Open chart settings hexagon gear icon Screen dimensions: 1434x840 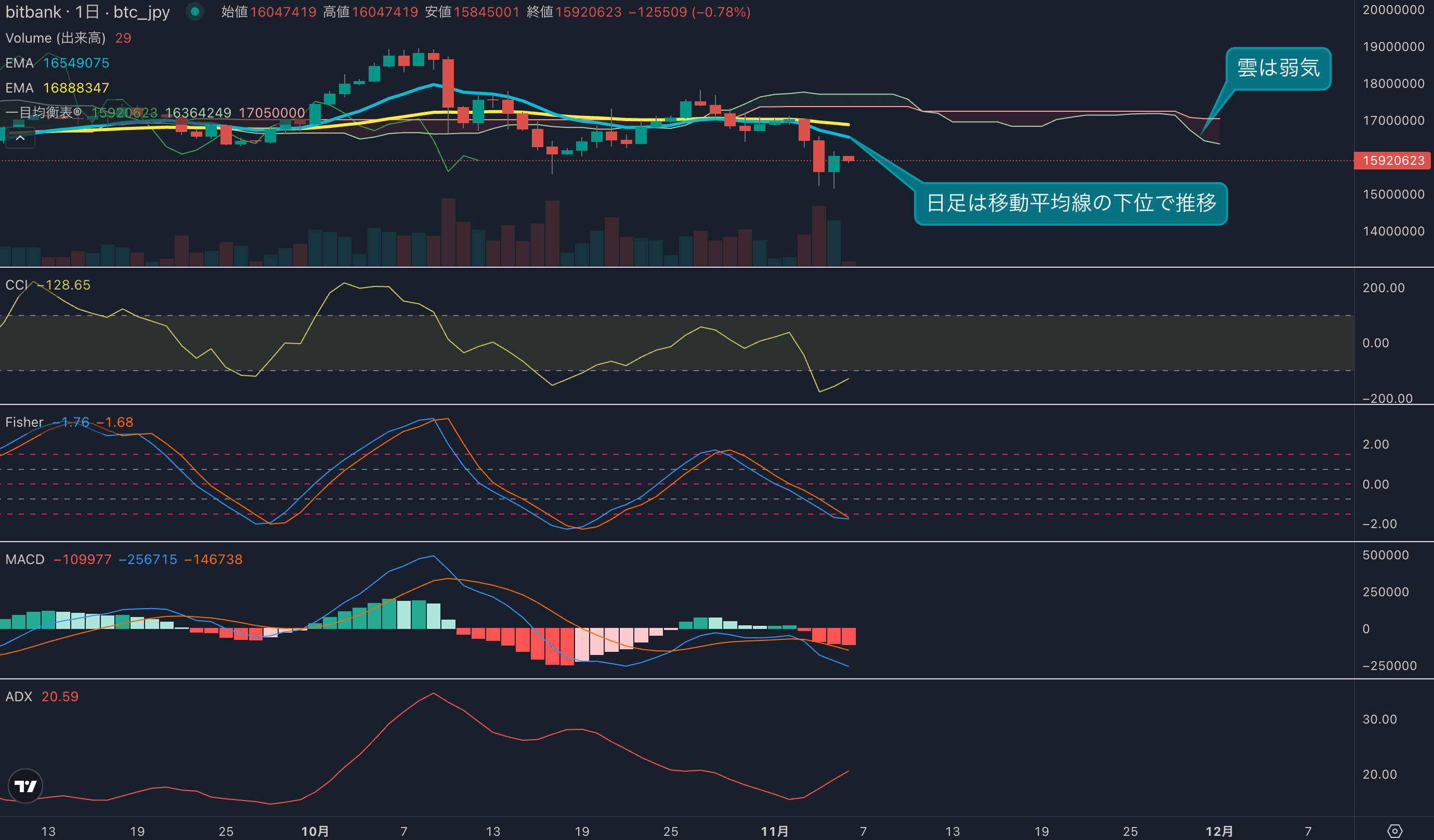(1394, 831)
